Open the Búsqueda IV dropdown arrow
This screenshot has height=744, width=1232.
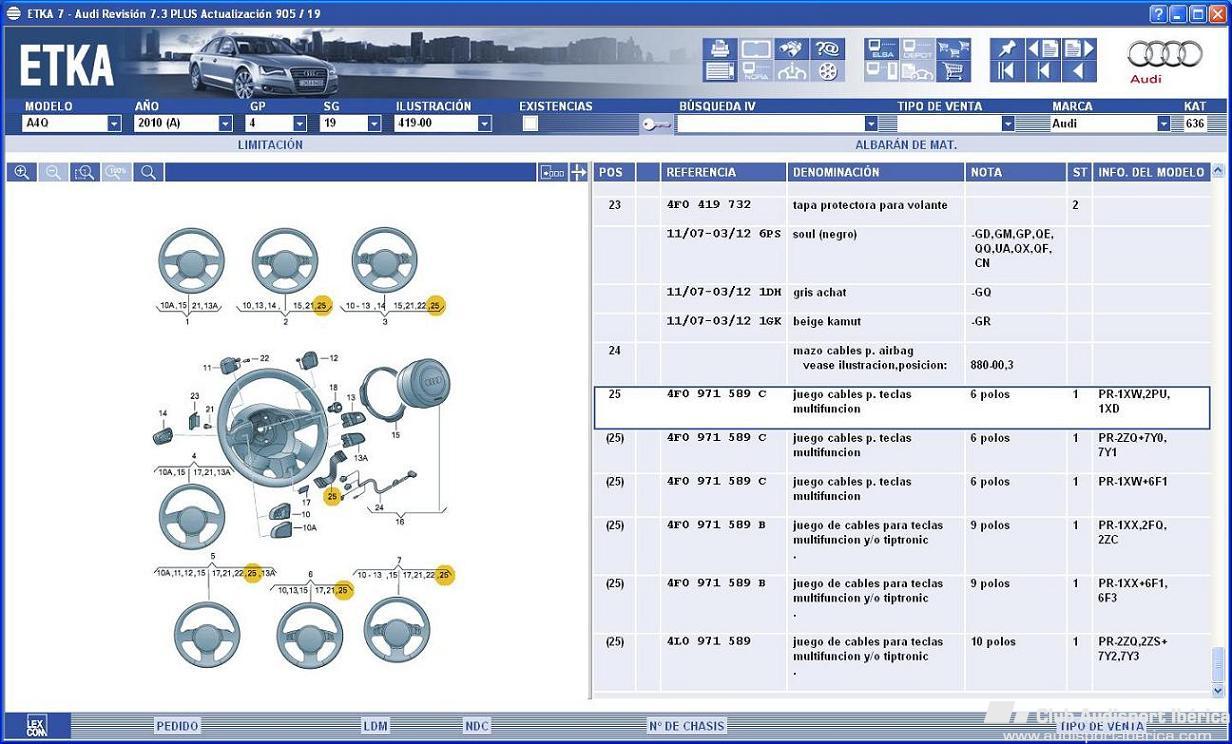(871, 124)
